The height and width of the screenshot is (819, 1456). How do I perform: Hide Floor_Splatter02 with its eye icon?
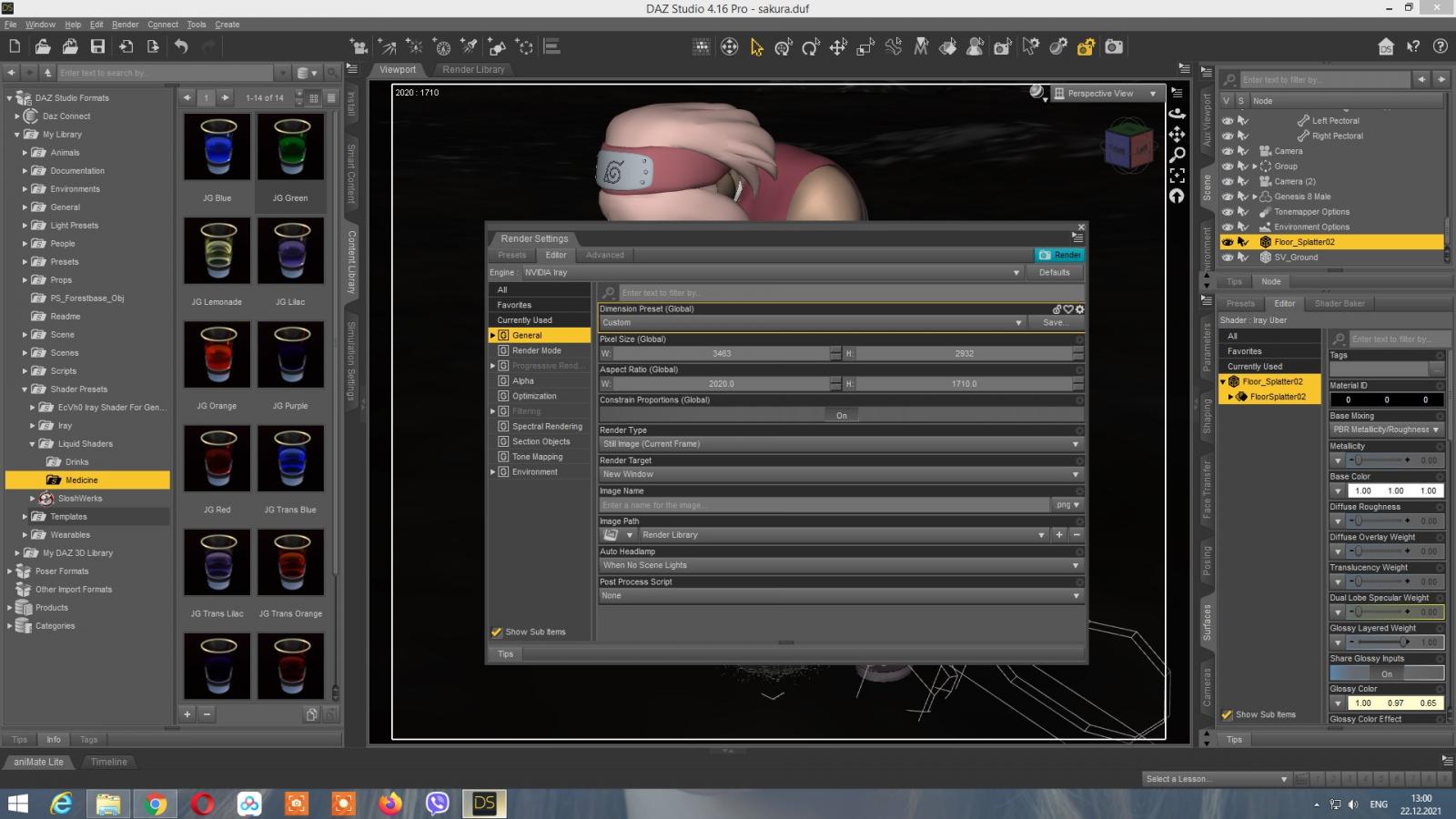click(1228, 242)
